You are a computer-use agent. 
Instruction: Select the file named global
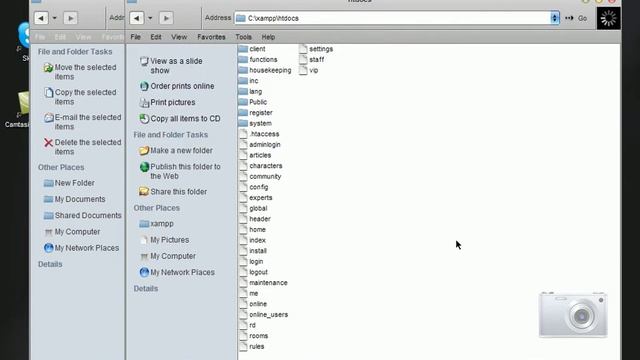tap(258, 209)
